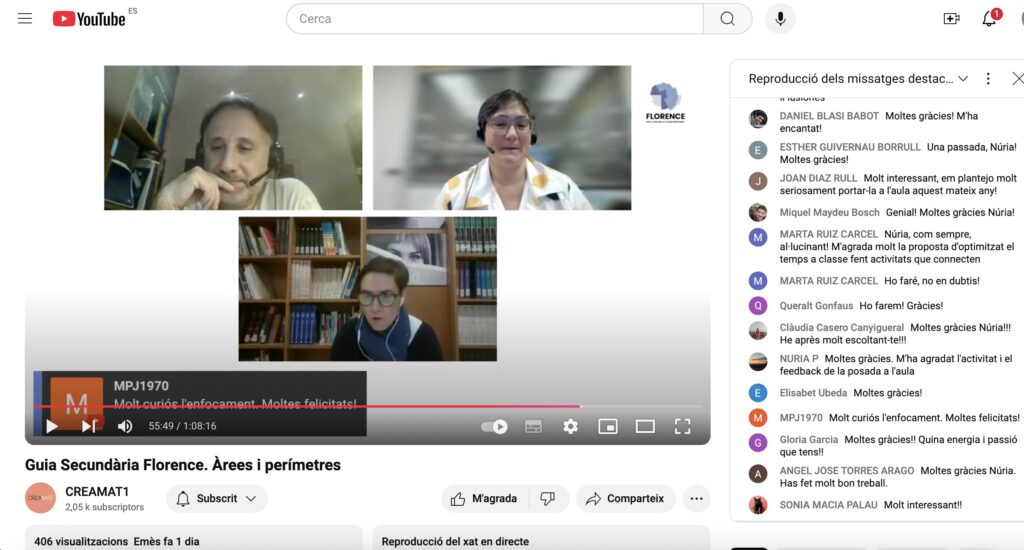Go to YouTube home via logo

coord(89,18)
